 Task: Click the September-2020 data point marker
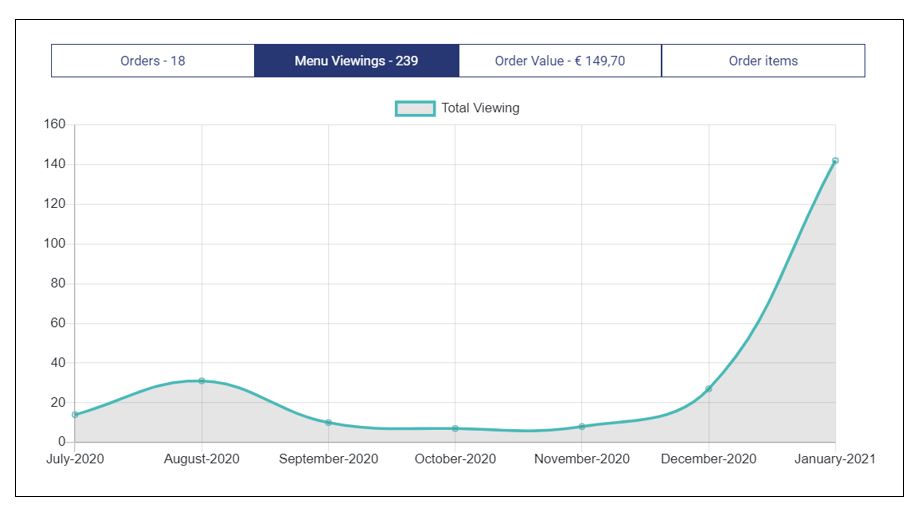tap(328, 422)
